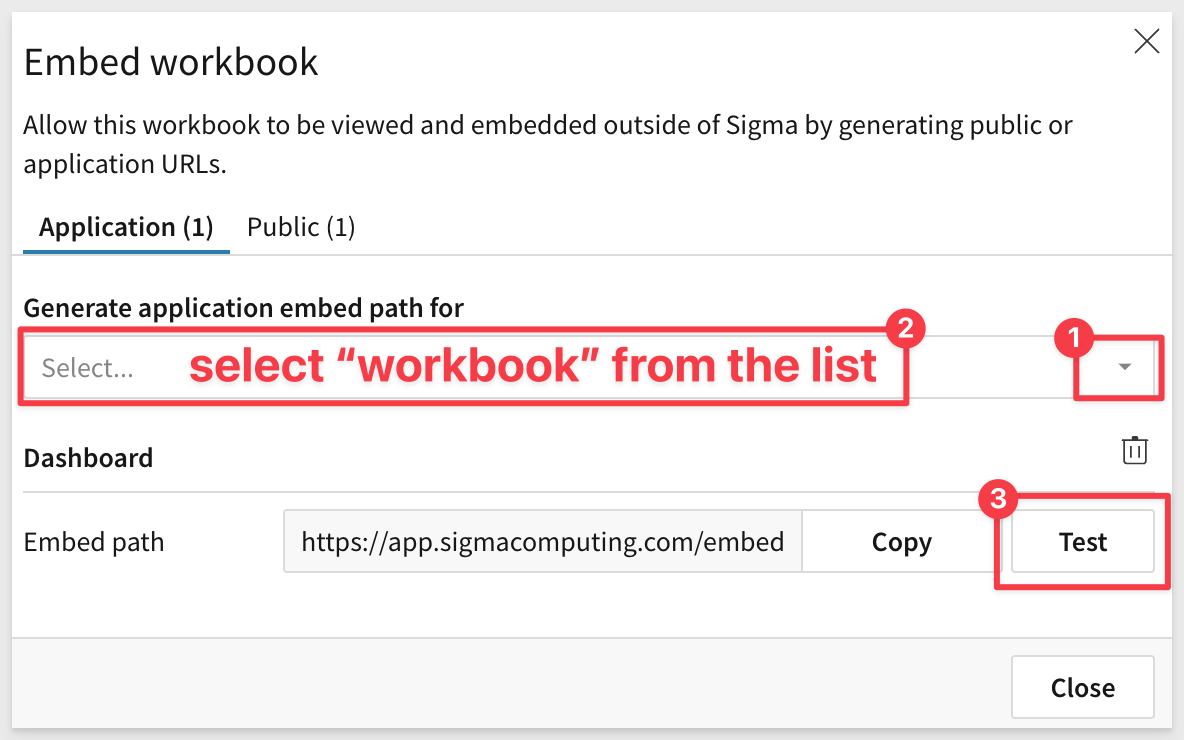Click the 'Embed workbook' dialog title
Viewport: 1184px width, 740px height.
click(x=171, y=62)
